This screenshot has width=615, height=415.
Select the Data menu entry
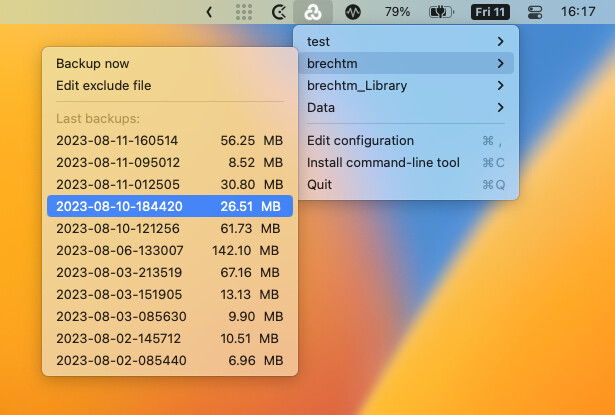(x=406, y=107)
